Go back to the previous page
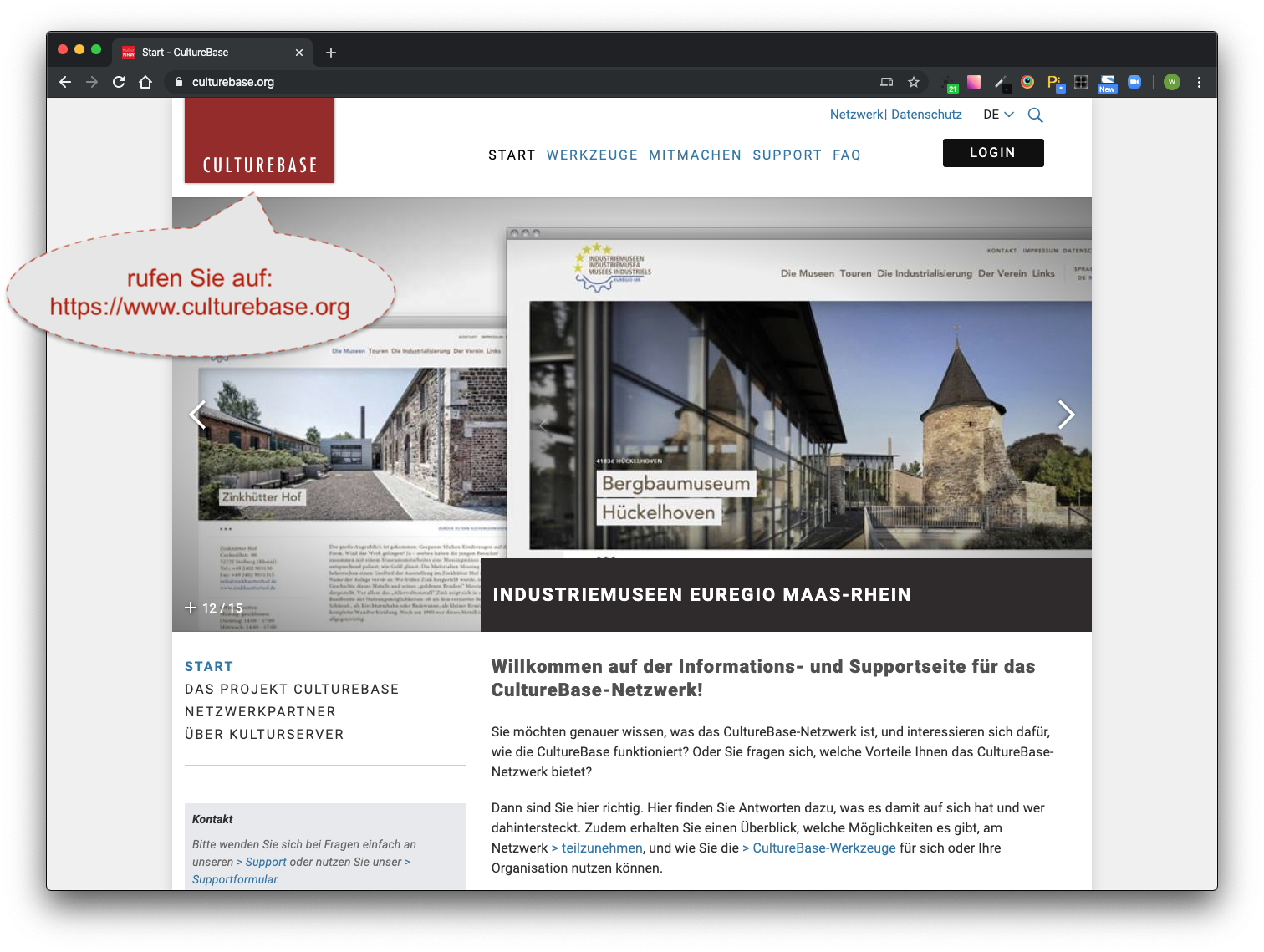The image size is (1264, 952). pyautogui.click(x=65, y=82)
